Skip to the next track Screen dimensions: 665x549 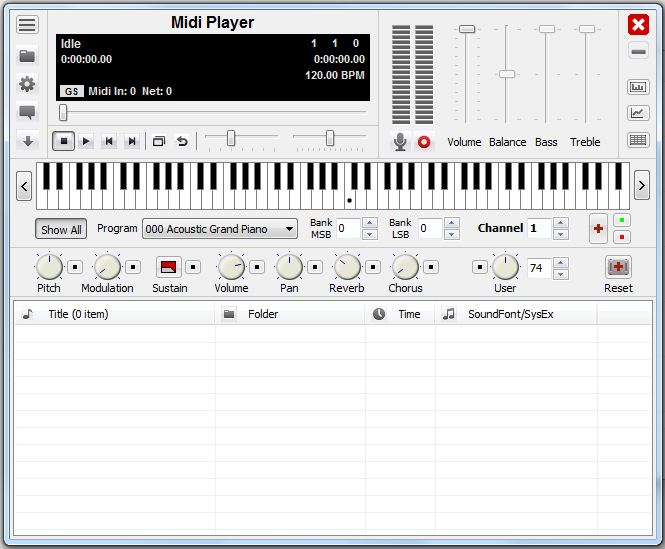pos(131,142)
